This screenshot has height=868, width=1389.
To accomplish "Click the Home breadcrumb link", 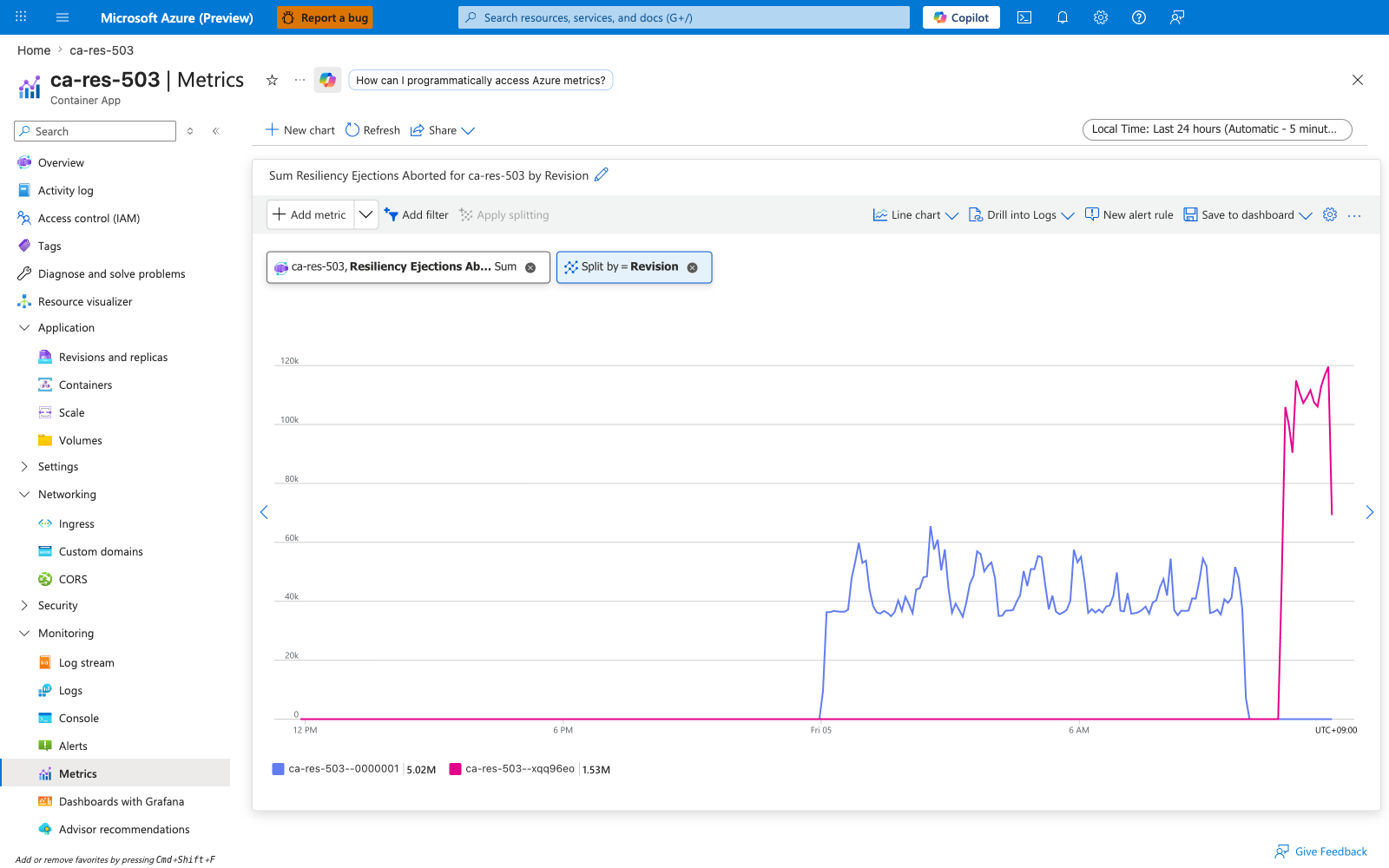I will (x=34, y=50).
